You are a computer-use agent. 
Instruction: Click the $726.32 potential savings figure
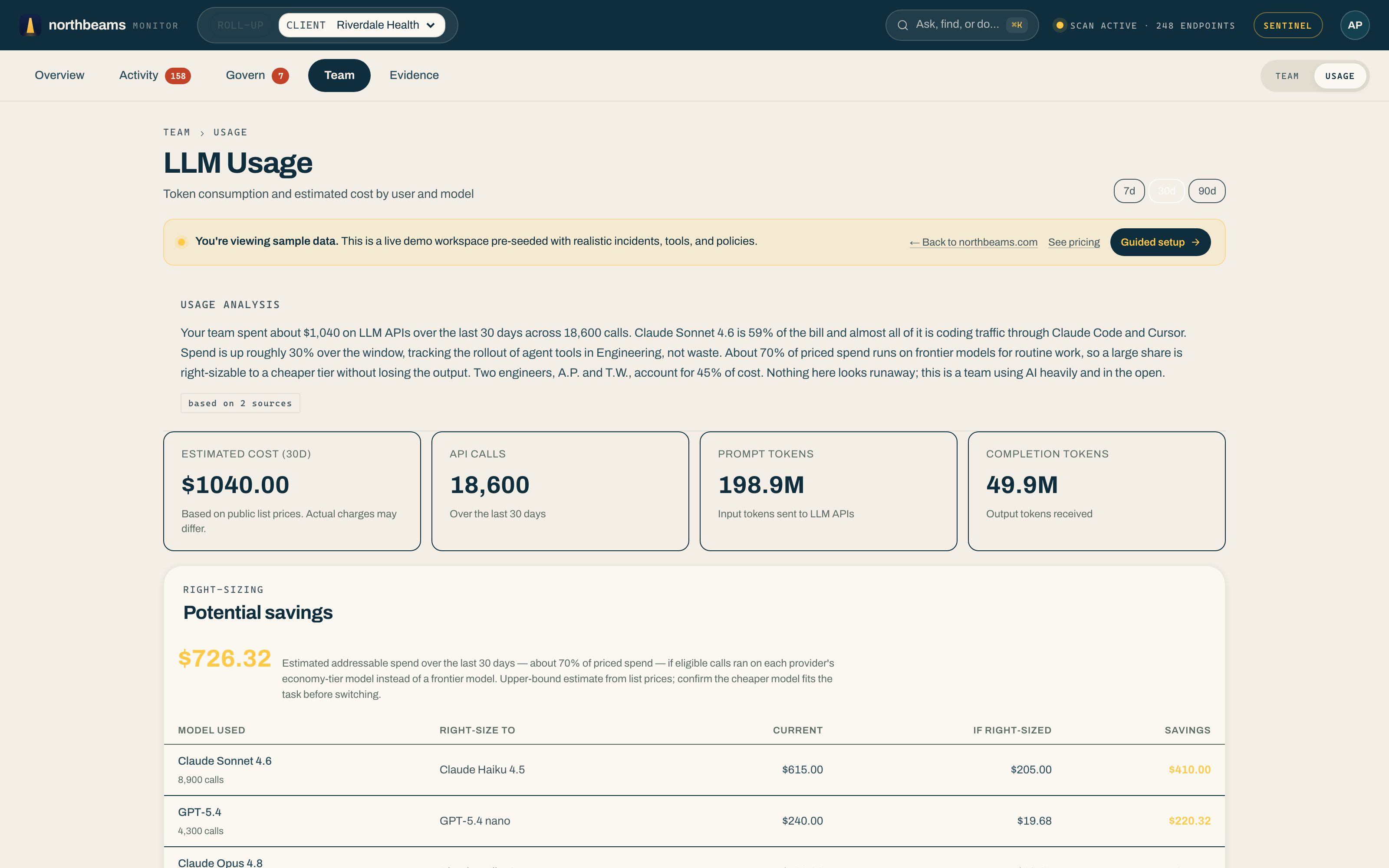(224, 658)
